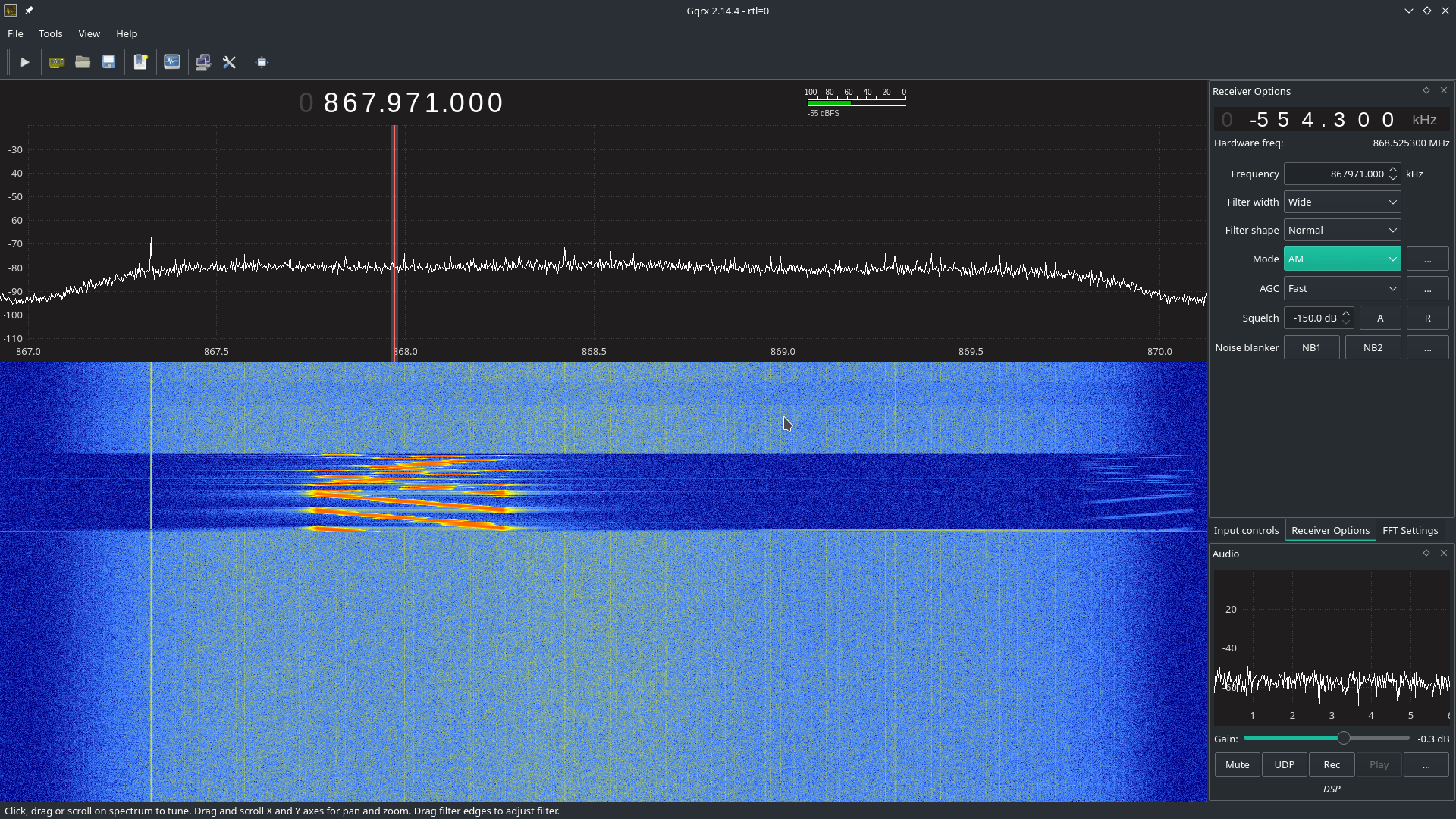Click the load settings folder icon
This screenshot has width=1456, height=819.
[x=83, y=62]
